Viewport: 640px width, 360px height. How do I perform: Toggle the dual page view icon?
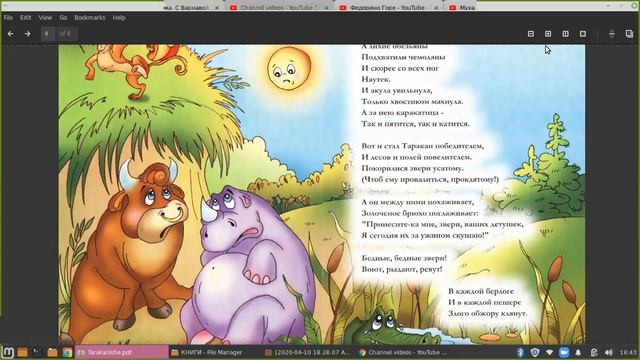(565, 34)
